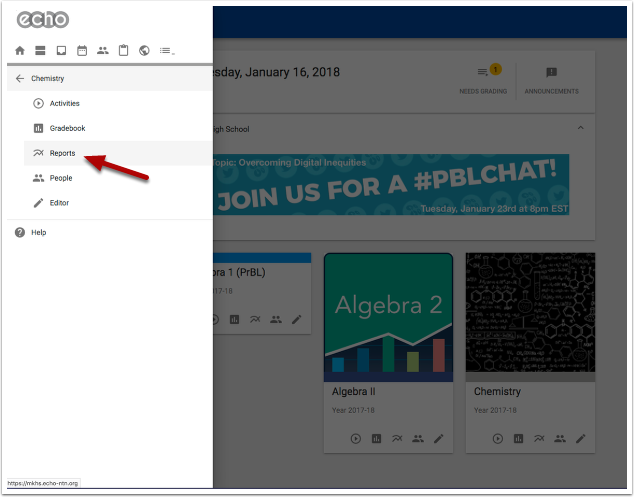The height and width of the screenshot is (497, 634).
Task: Click the Home icon in top toolbar
Action: pos(20,50)
